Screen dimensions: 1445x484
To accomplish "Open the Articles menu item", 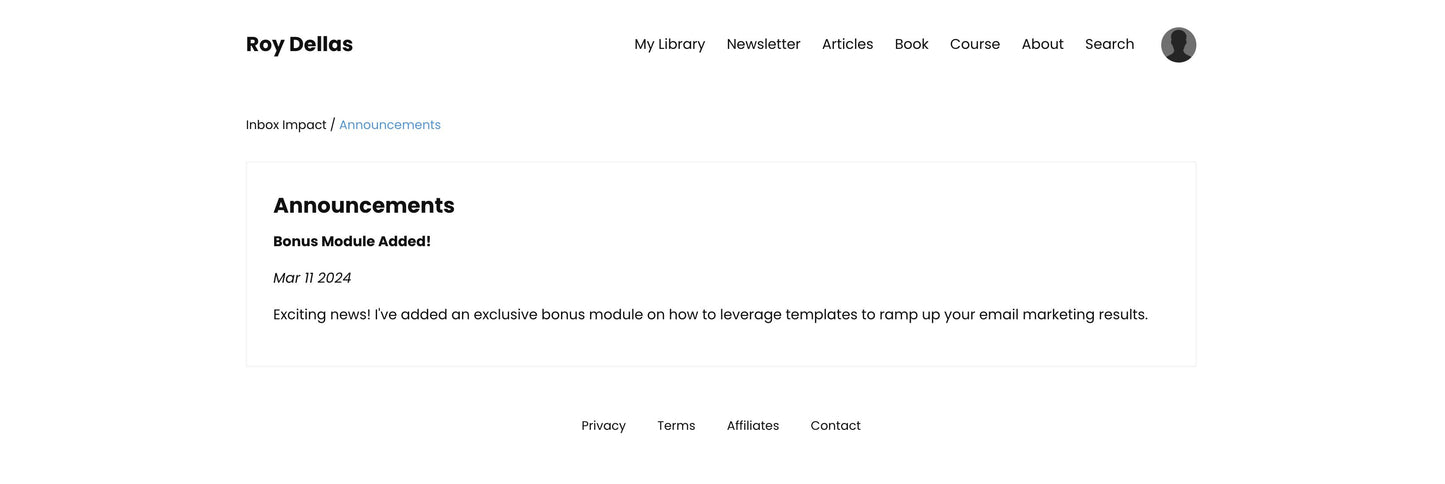I will coord(847,44).
